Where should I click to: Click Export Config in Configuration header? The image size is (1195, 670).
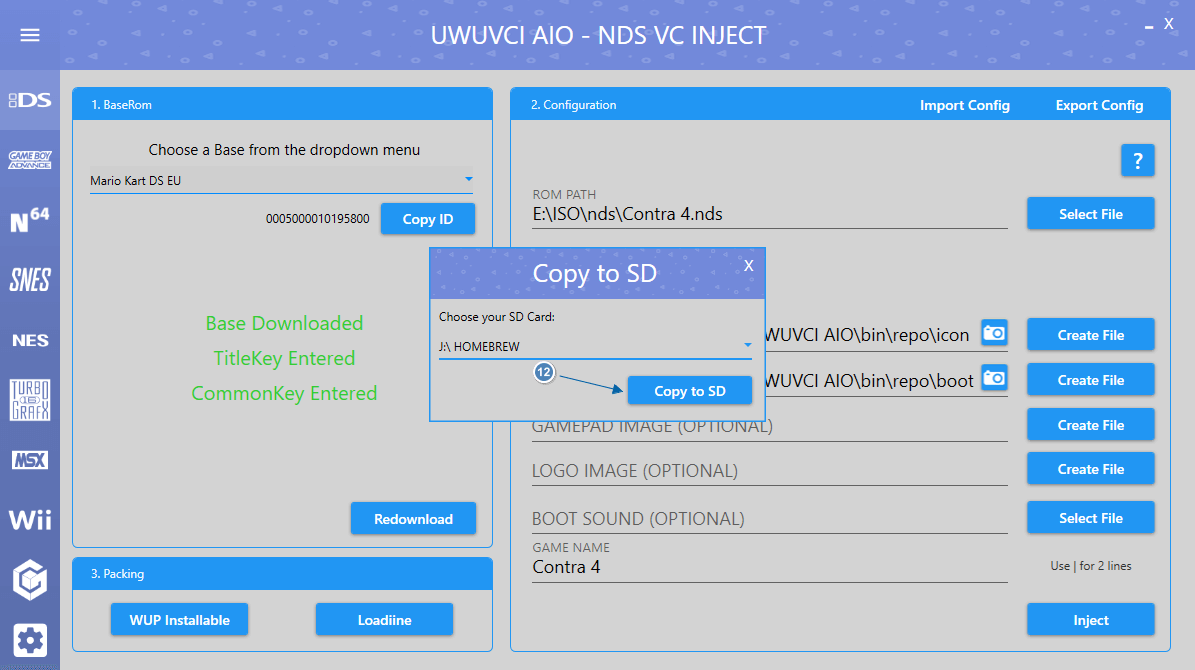[1099, 105]
